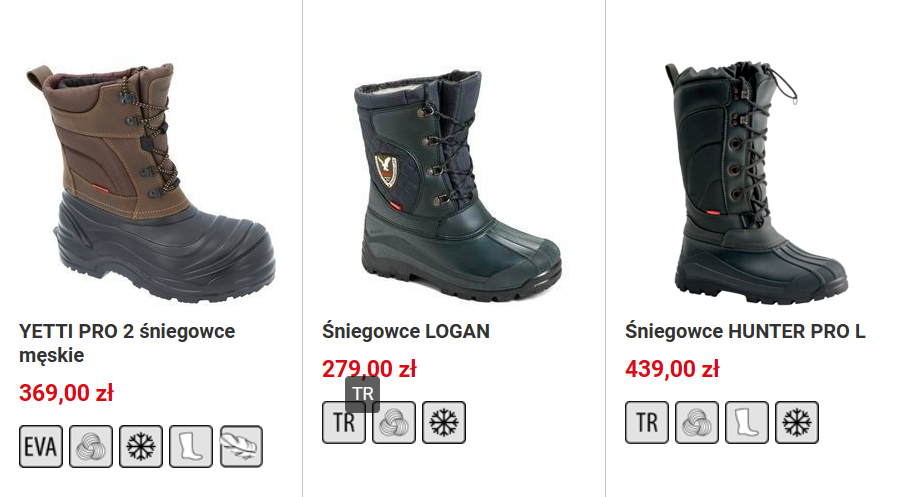
Task: Click the green LOGAN boot image
Action: [x=457, y=185]
